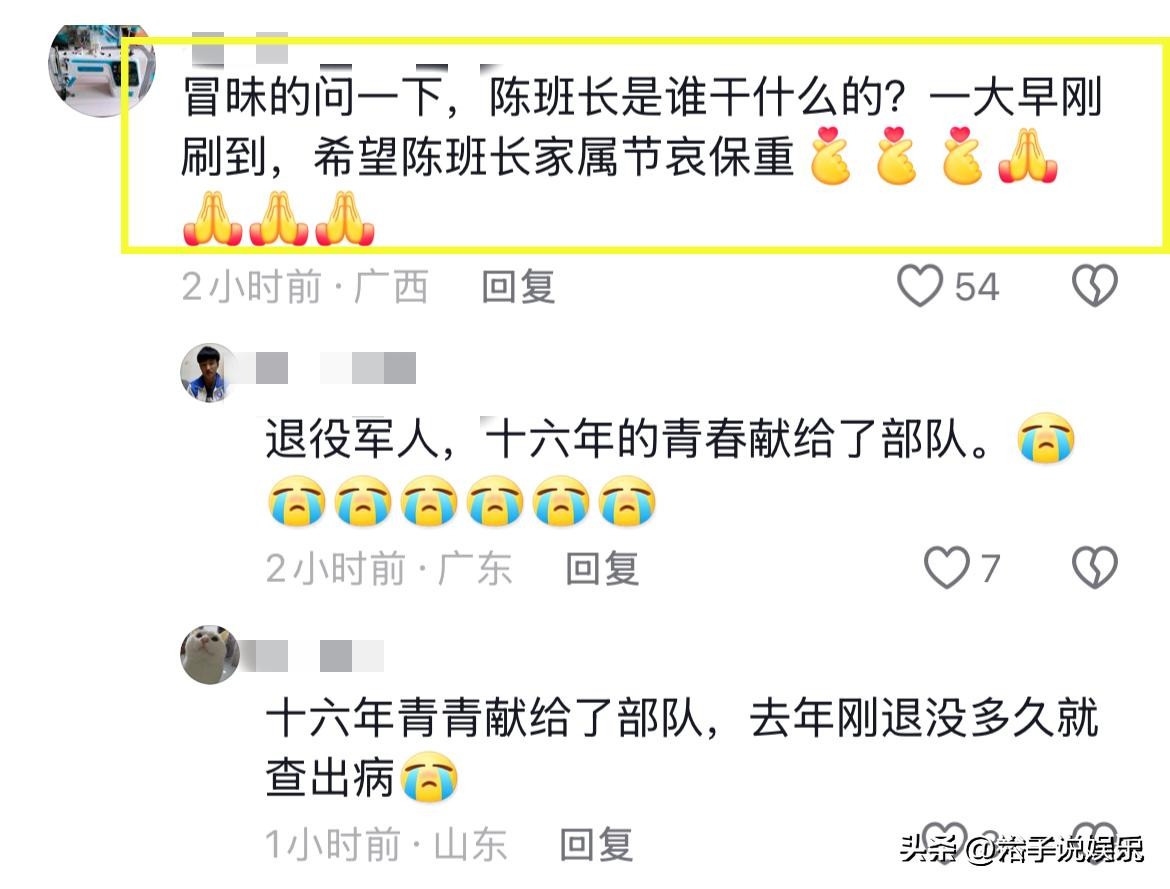The width and height of the screenshot is (1170, 889).
Task: Like the Guangxi comment with 54 likes
Action: coord(919,286)
